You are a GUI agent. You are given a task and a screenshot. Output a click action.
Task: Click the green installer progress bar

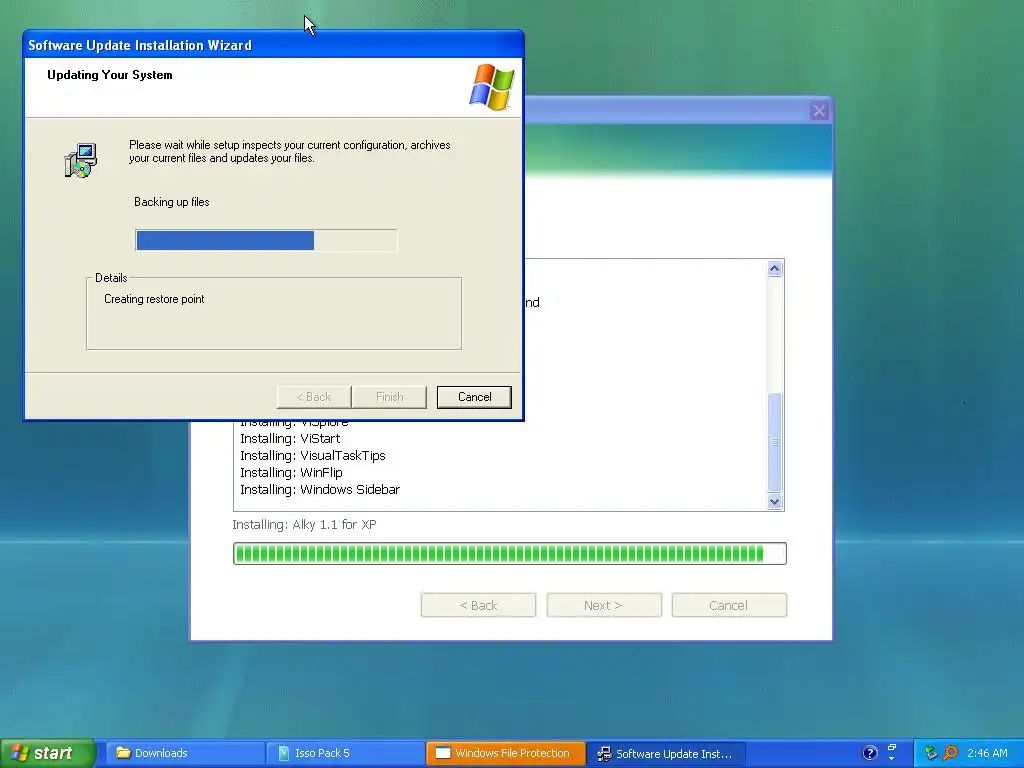[509, 553]
